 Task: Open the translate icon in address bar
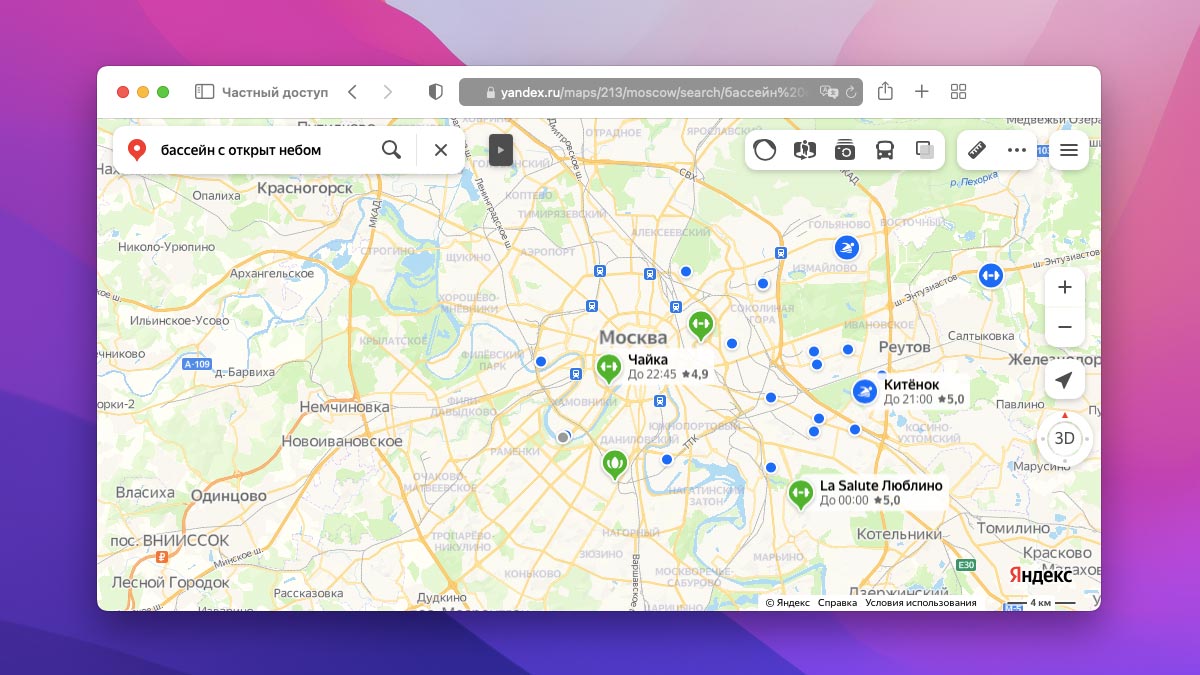coord(827,92)
